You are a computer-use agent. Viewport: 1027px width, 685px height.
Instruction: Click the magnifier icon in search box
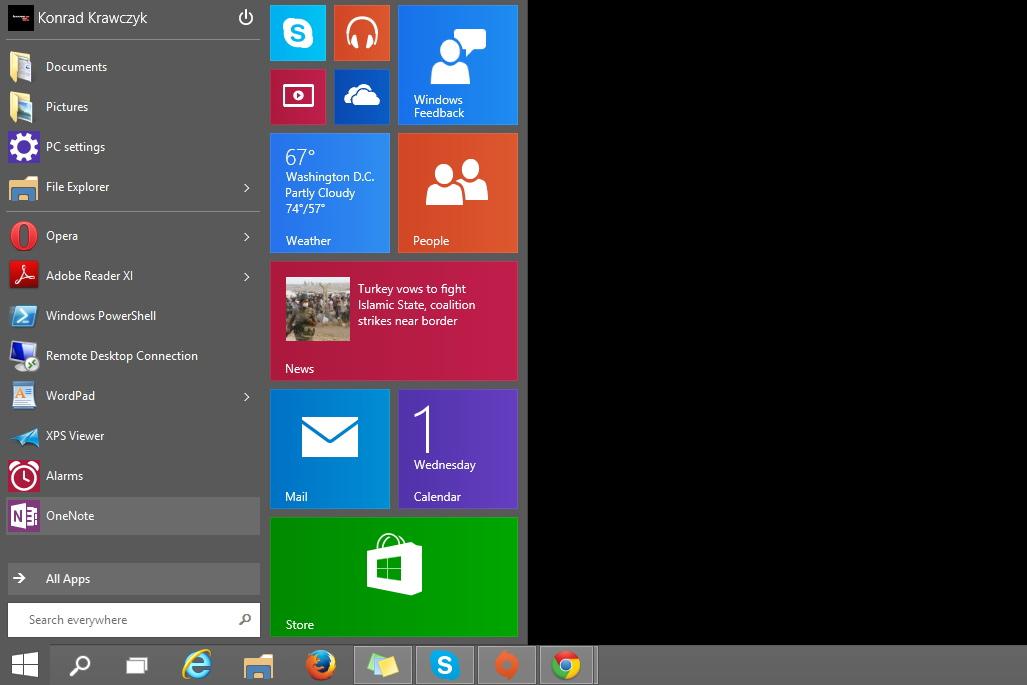(x=245, y=619)
